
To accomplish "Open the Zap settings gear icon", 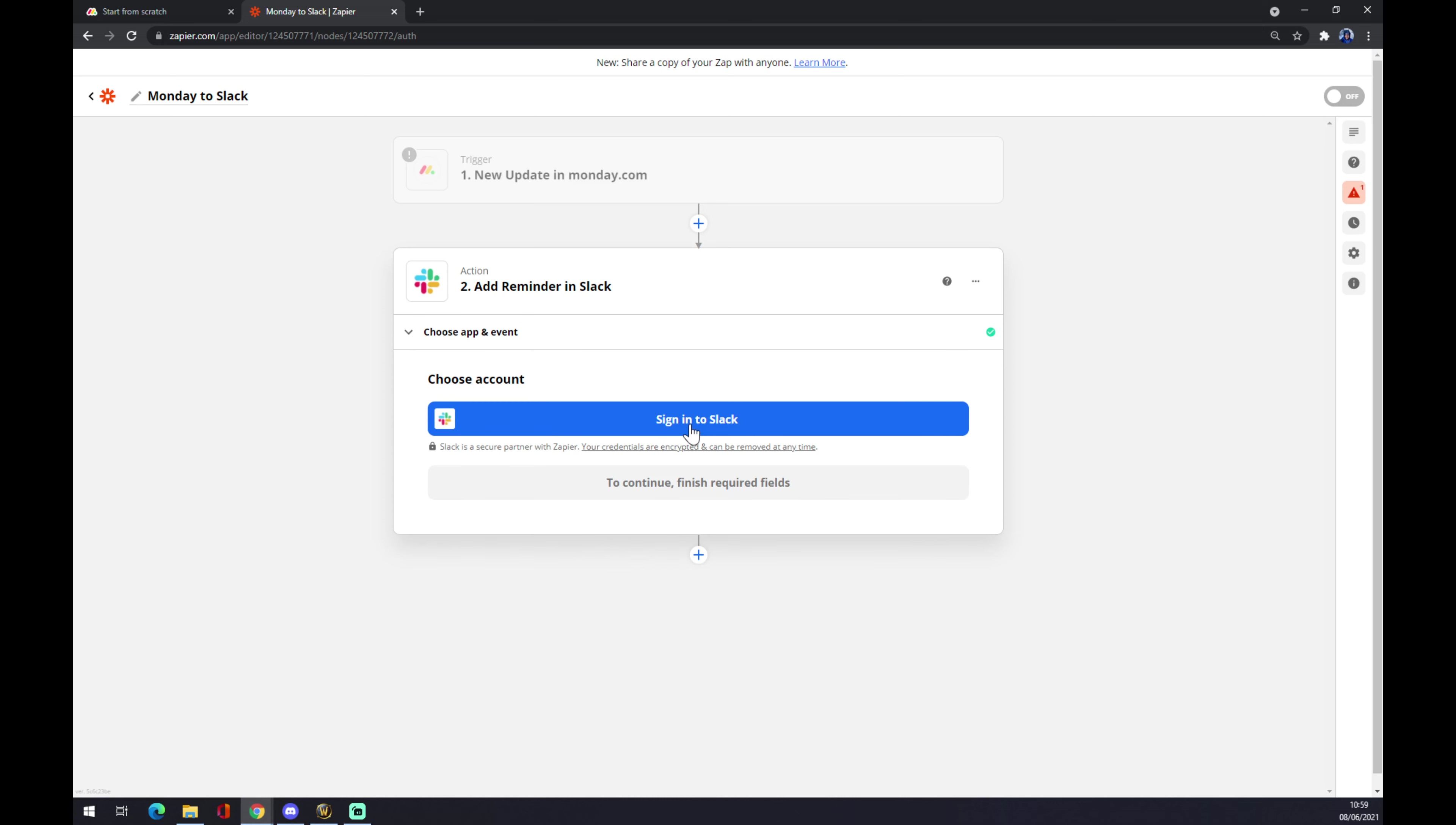I will (x=1354, y=253).
